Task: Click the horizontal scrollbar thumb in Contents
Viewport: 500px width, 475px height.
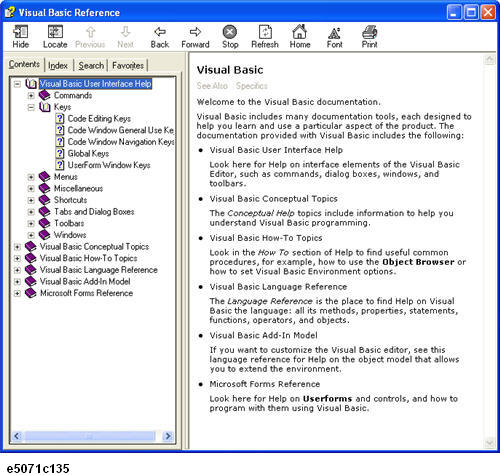Action: point(89,436)
